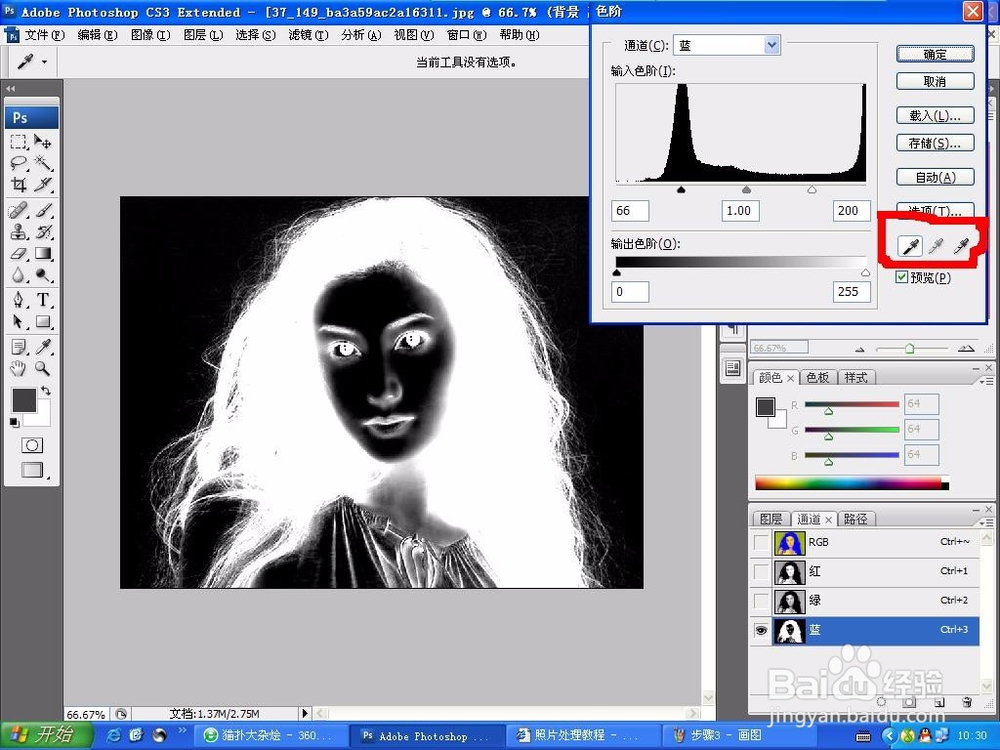Hide the 蓝 channel visibility eye
Image resolution: width=1000 pixels, height=750 pixels.
click(x=760, y=630)
